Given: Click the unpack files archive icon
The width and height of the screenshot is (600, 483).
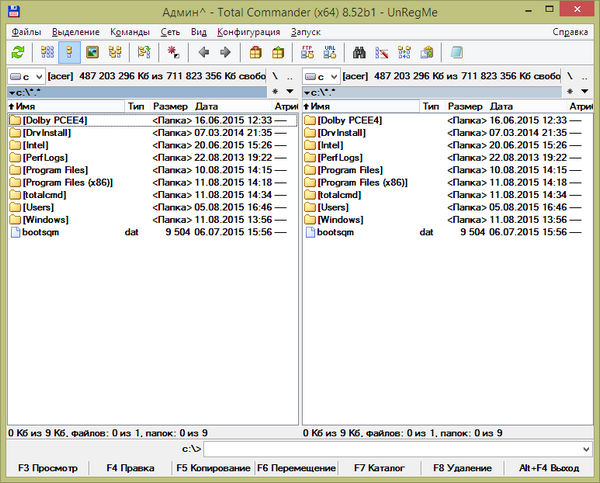Looking at the screenshot, I should click(278, 52).
